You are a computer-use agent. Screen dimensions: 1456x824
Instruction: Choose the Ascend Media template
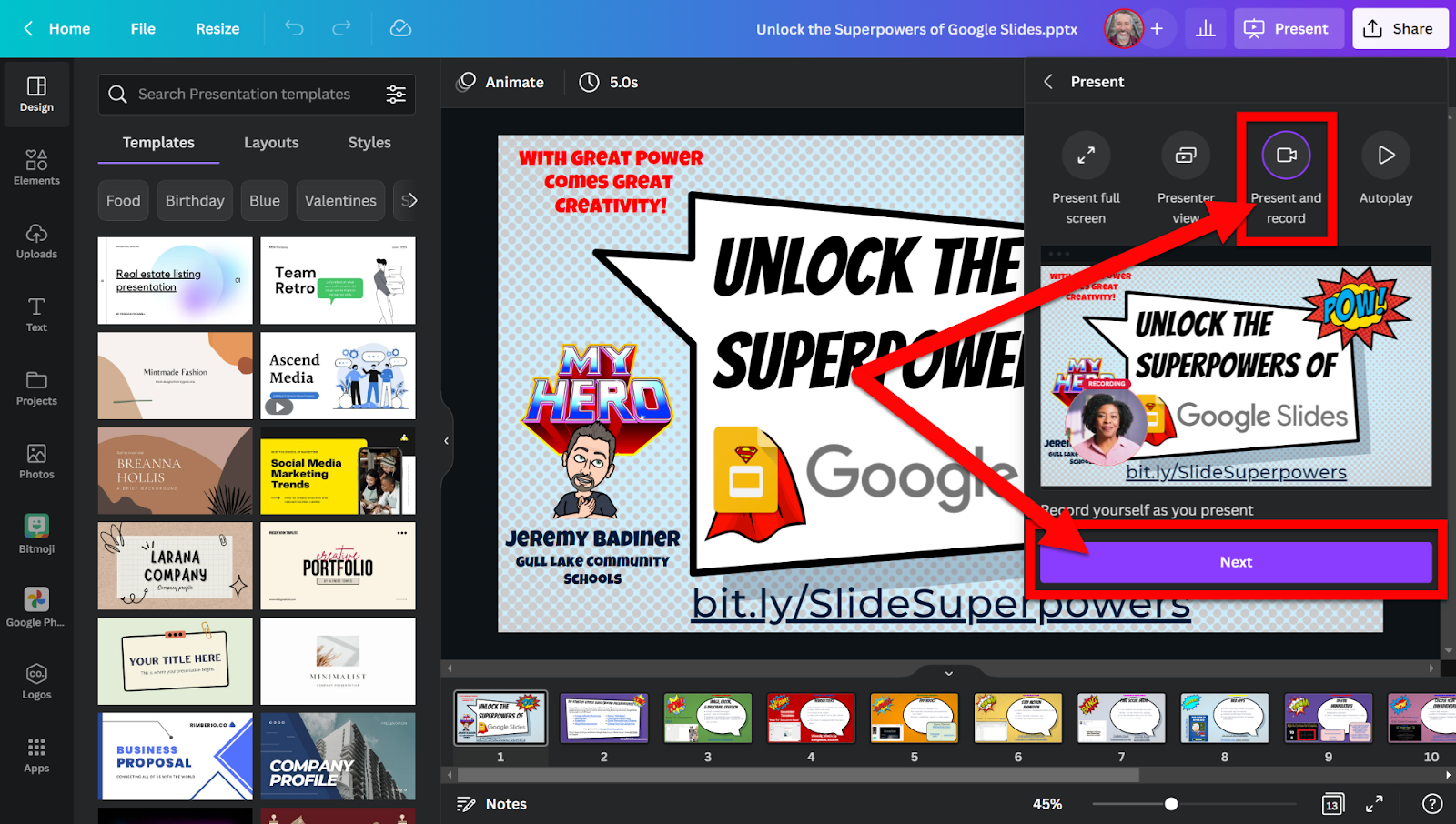[x=339, y=376]
